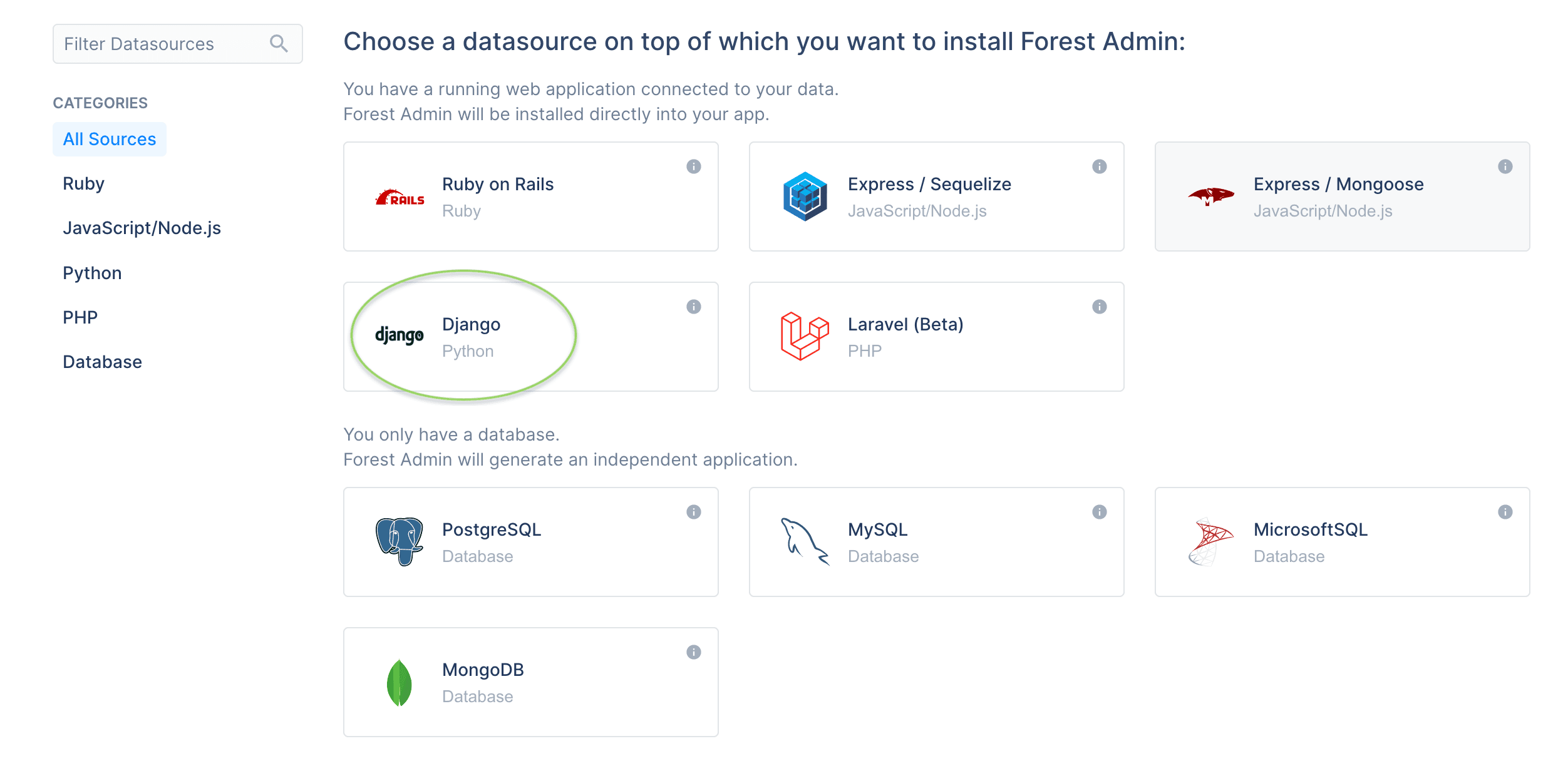Click the Mongoose logo icon
The height and width of the screenshot is (761, 1568).
(1211, 197)
